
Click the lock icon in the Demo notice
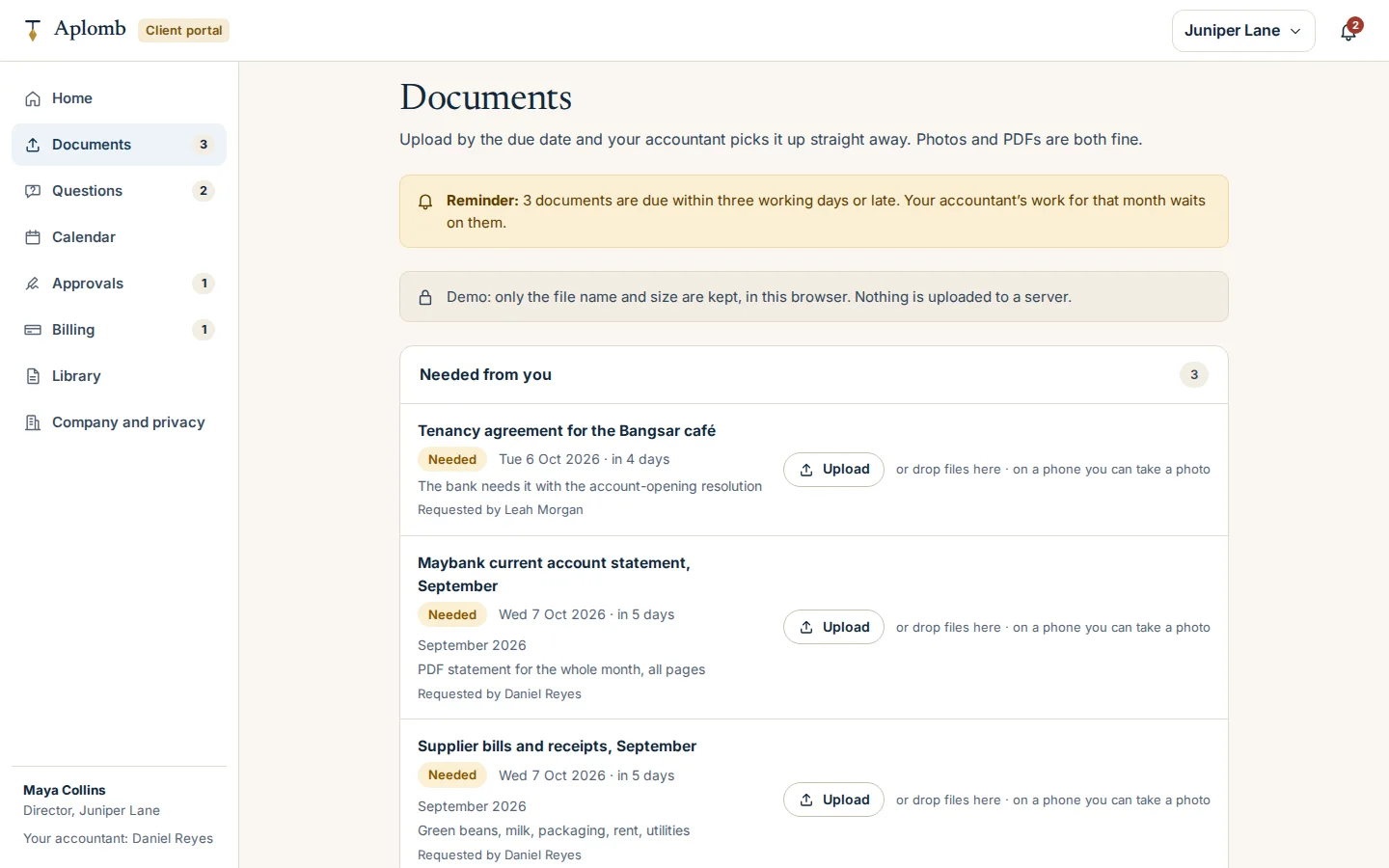(425, 297)
